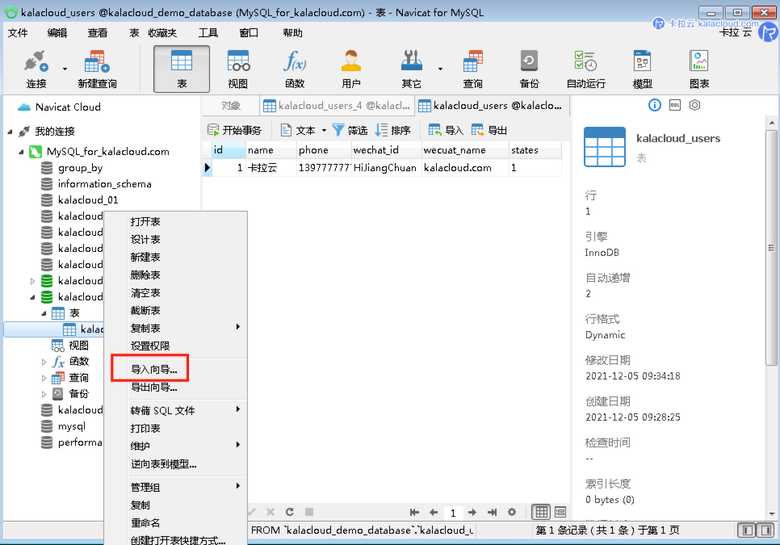This screenshot has width=780, height=545.
Task: Switch to the 对象 tab
Action: tap(230, 105)
